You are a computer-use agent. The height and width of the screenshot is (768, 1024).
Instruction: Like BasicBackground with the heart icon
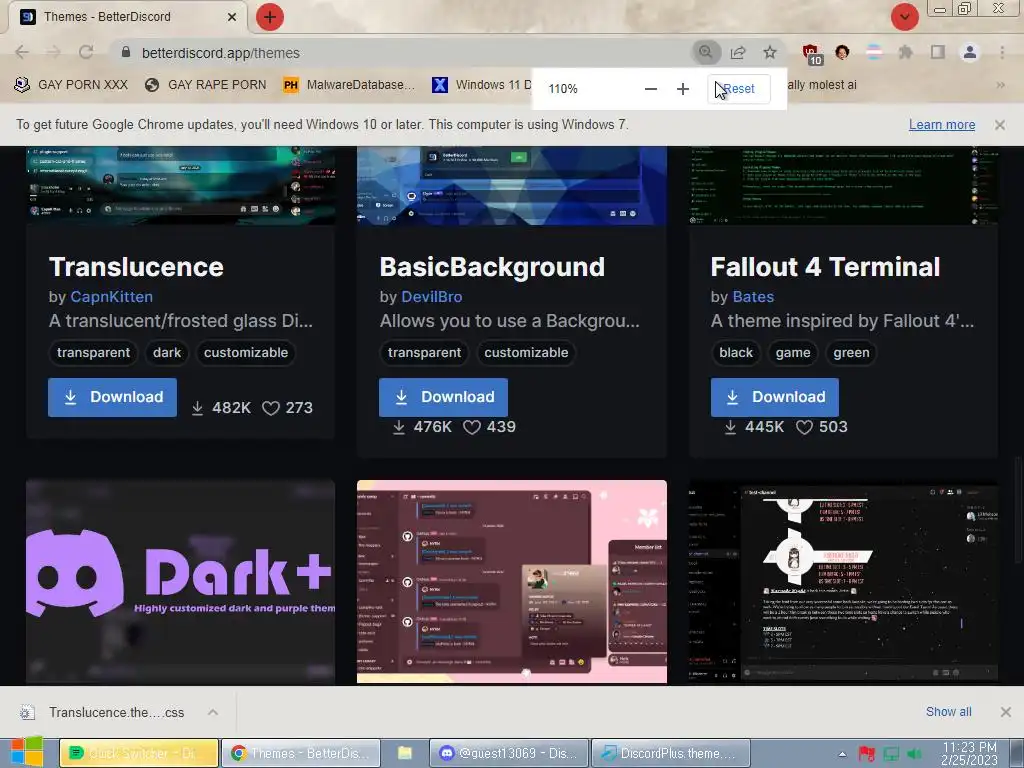coord(472,427)
